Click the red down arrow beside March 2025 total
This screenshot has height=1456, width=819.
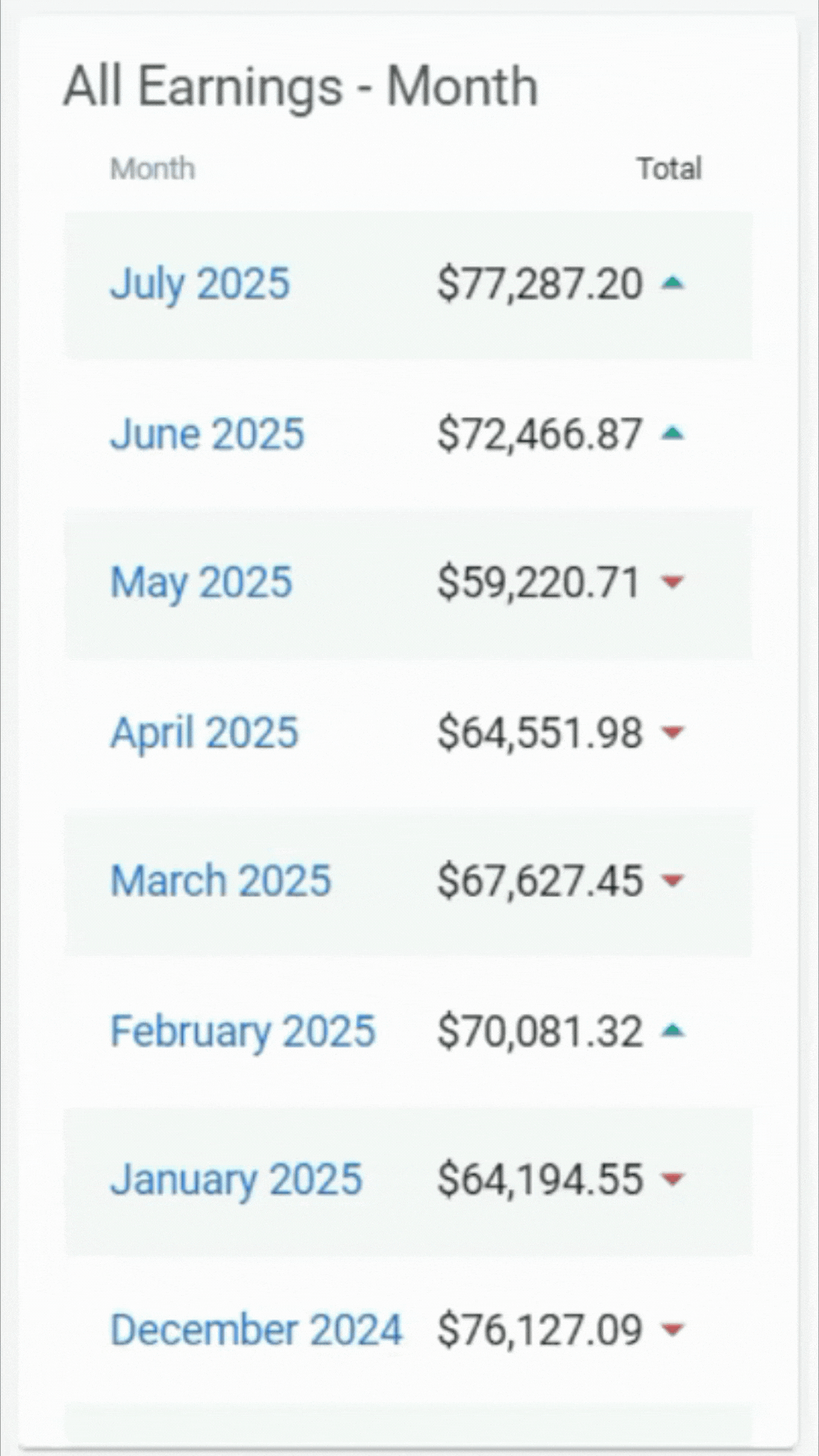[673, 880]
